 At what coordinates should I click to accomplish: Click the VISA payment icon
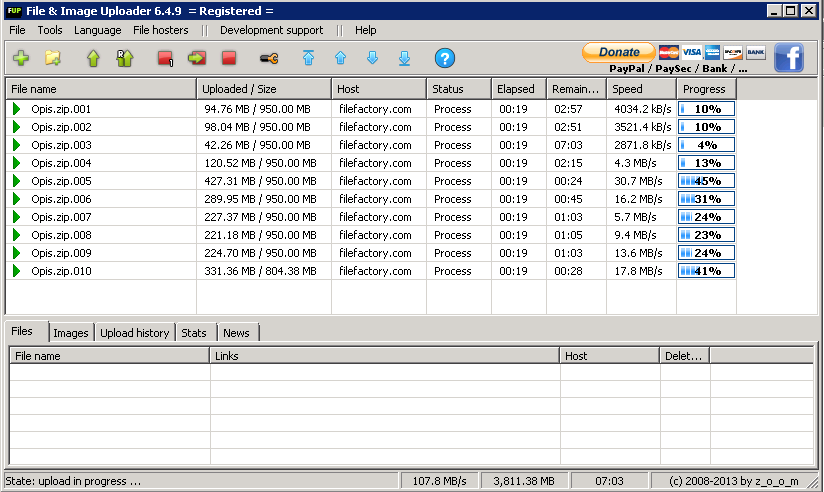coord(692,52)
